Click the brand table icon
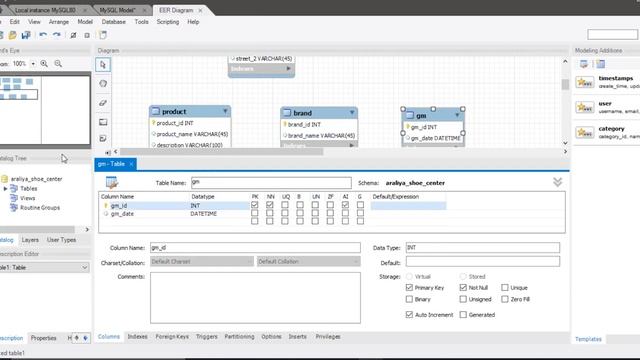Image resolution: width=640 pixels, height=360 pixels. tap(287, 113)
